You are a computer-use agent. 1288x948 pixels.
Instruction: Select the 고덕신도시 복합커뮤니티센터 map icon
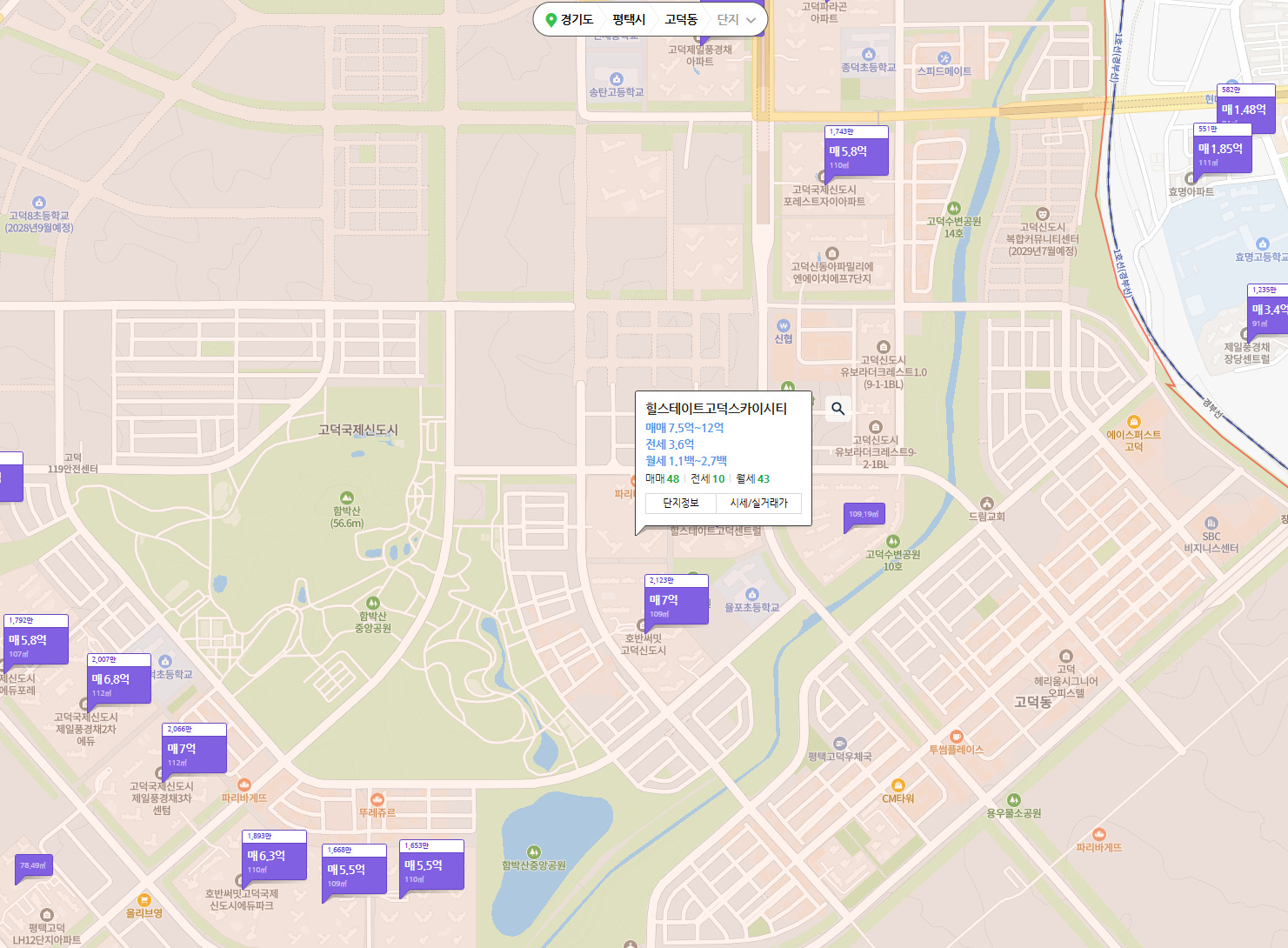1043,214
